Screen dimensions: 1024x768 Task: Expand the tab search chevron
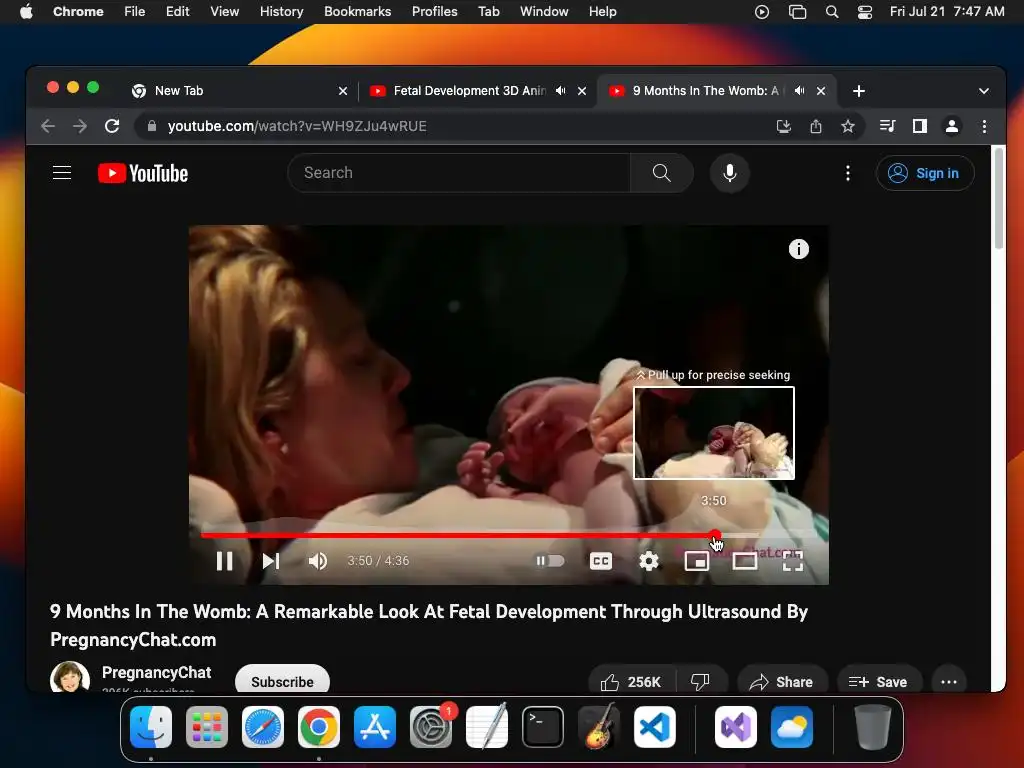click(x=984, y=91)
